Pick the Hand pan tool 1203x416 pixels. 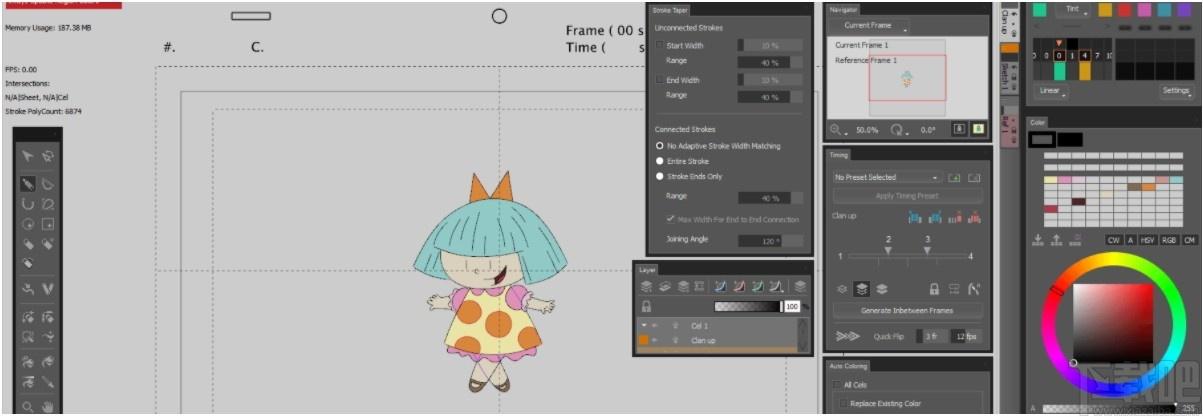point(47,407)
